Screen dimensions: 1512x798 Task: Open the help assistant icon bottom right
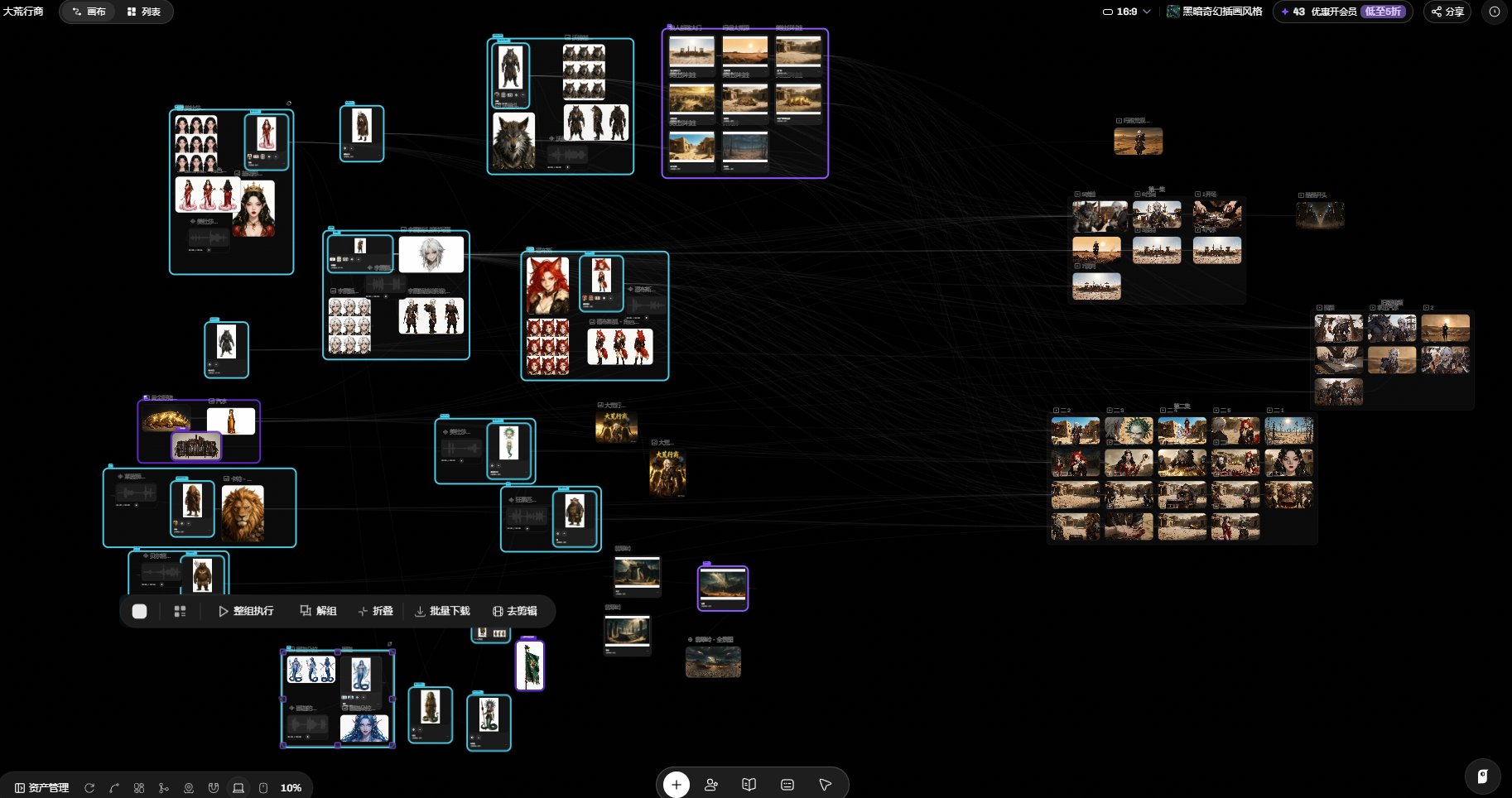1482,776
